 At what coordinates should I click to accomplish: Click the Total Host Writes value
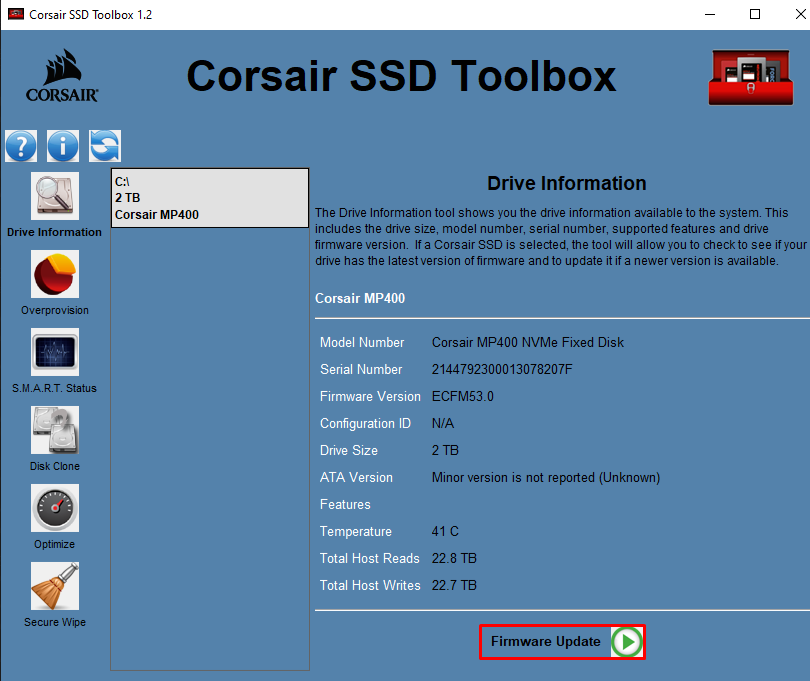pos(454,585)
